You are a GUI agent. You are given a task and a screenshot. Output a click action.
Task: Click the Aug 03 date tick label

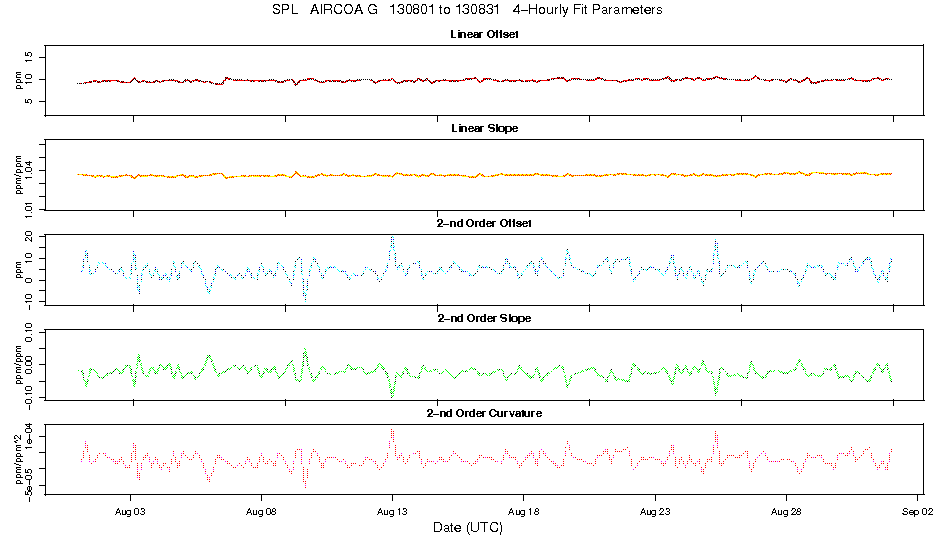pos(130,509)
